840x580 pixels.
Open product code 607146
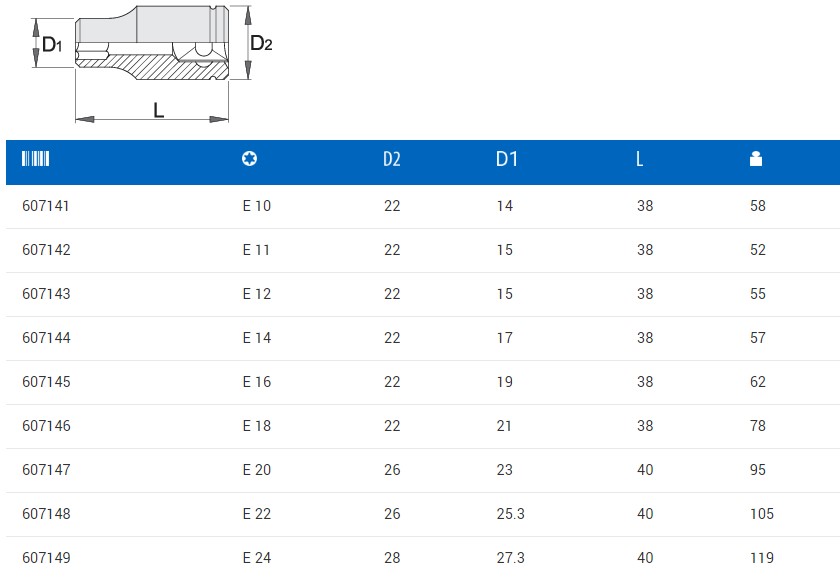[x=46, y=426]
